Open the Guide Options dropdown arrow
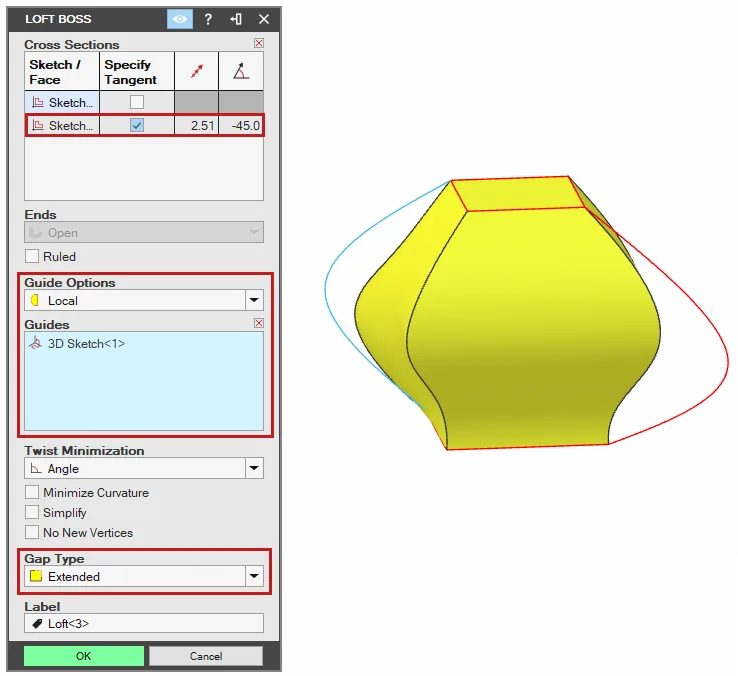 click(254, 300)
